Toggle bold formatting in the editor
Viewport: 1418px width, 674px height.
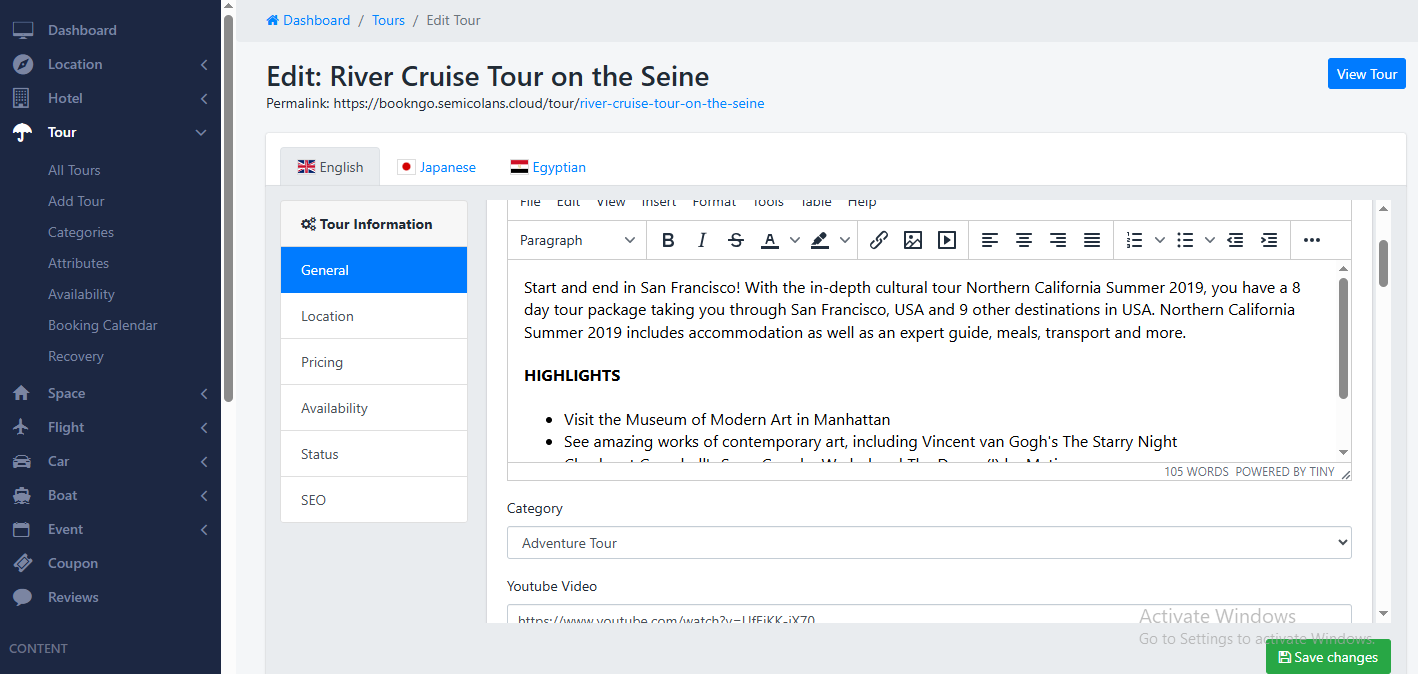click(x=668, y=240)
